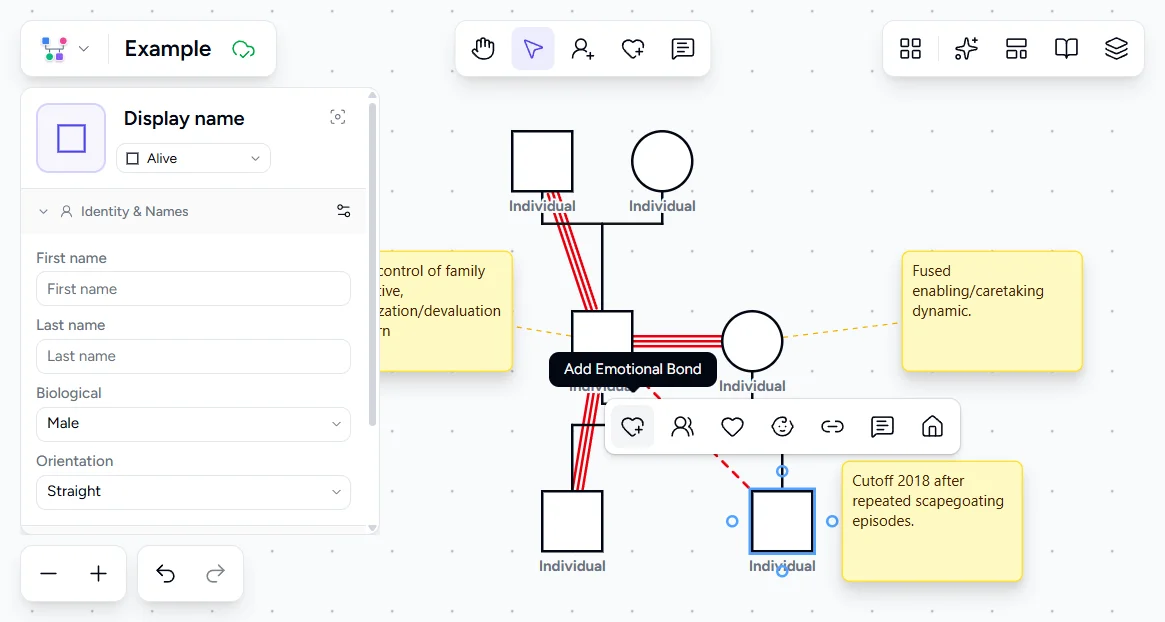Click the Example project title
1165x622 pixels.
click(x=168, y=49)
